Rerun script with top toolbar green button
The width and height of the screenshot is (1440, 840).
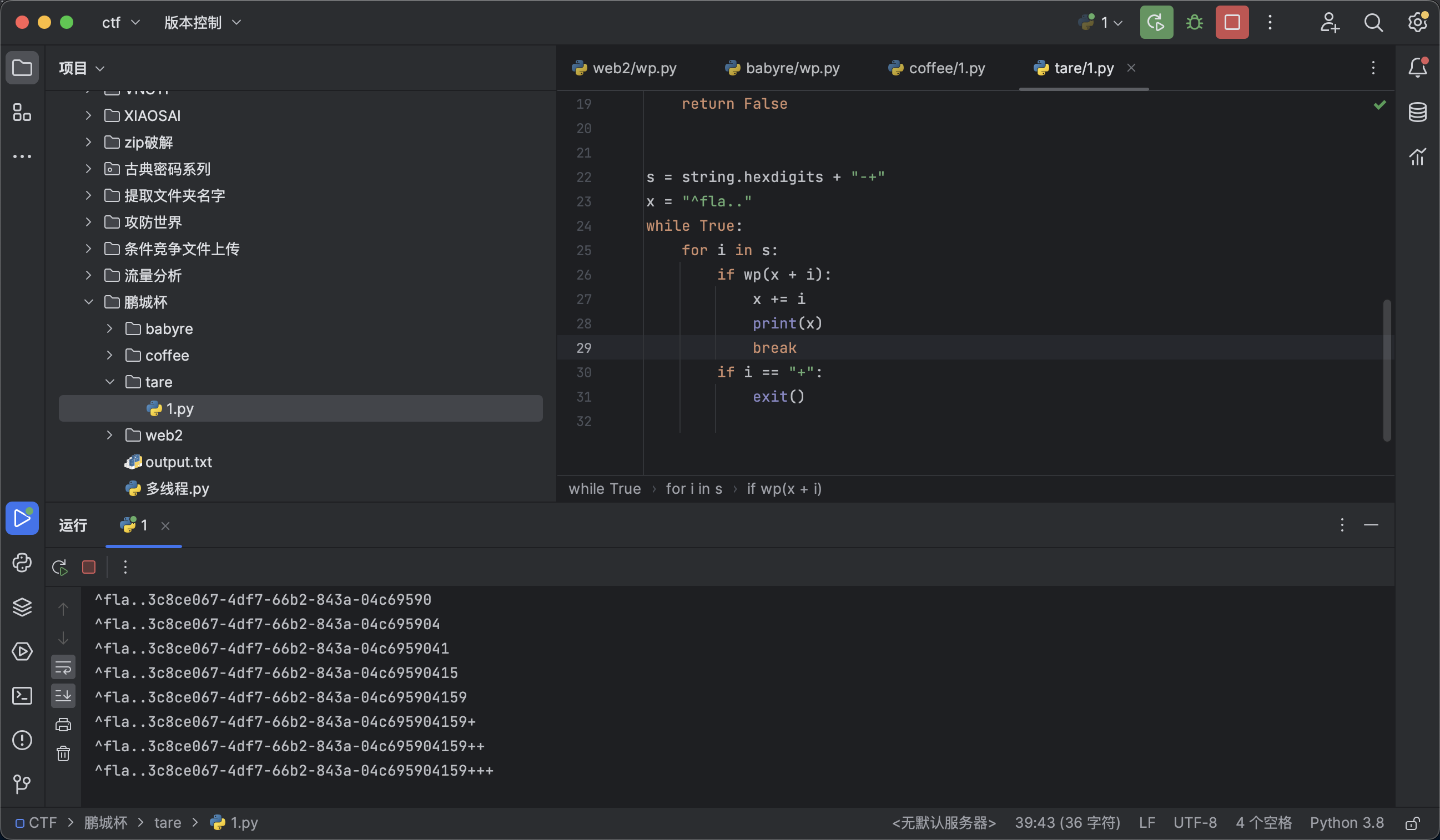[x=1156, y=22]
